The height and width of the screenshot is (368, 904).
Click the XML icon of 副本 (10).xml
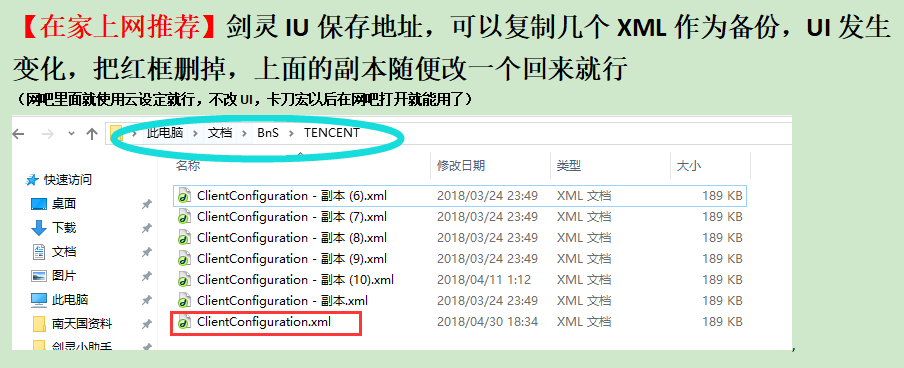(184, 280)
